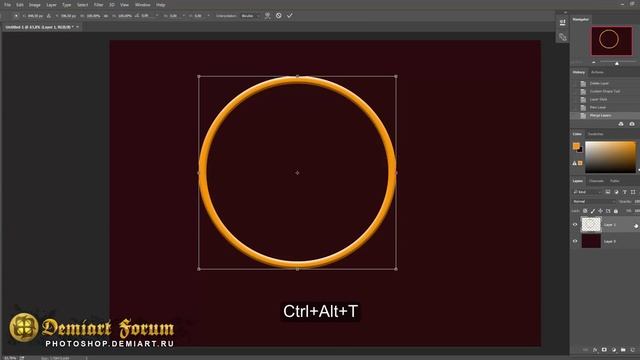Open the File menu

coord(7,5)
